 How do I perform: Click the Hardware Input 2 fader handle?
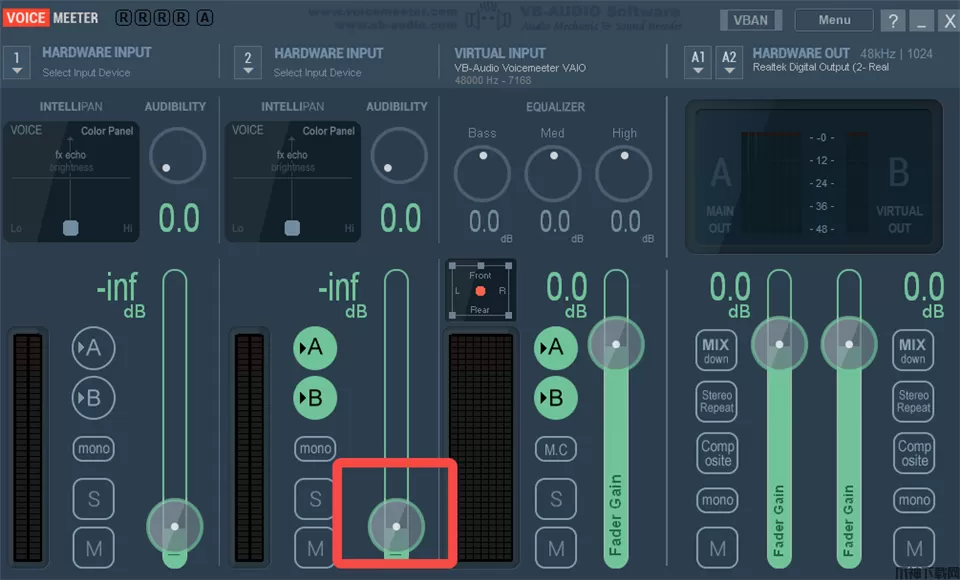coord(396,525)
